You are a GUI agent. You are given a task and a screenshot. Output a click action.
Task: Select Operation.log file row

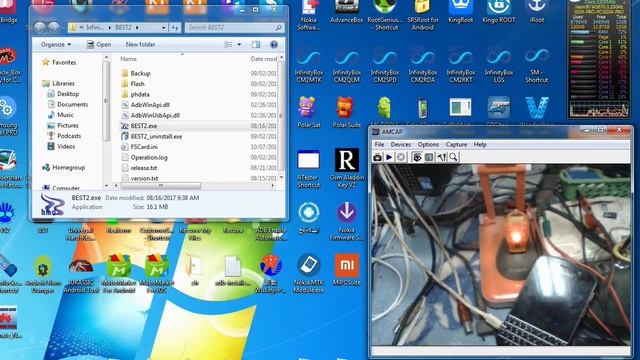click(198, 158)
